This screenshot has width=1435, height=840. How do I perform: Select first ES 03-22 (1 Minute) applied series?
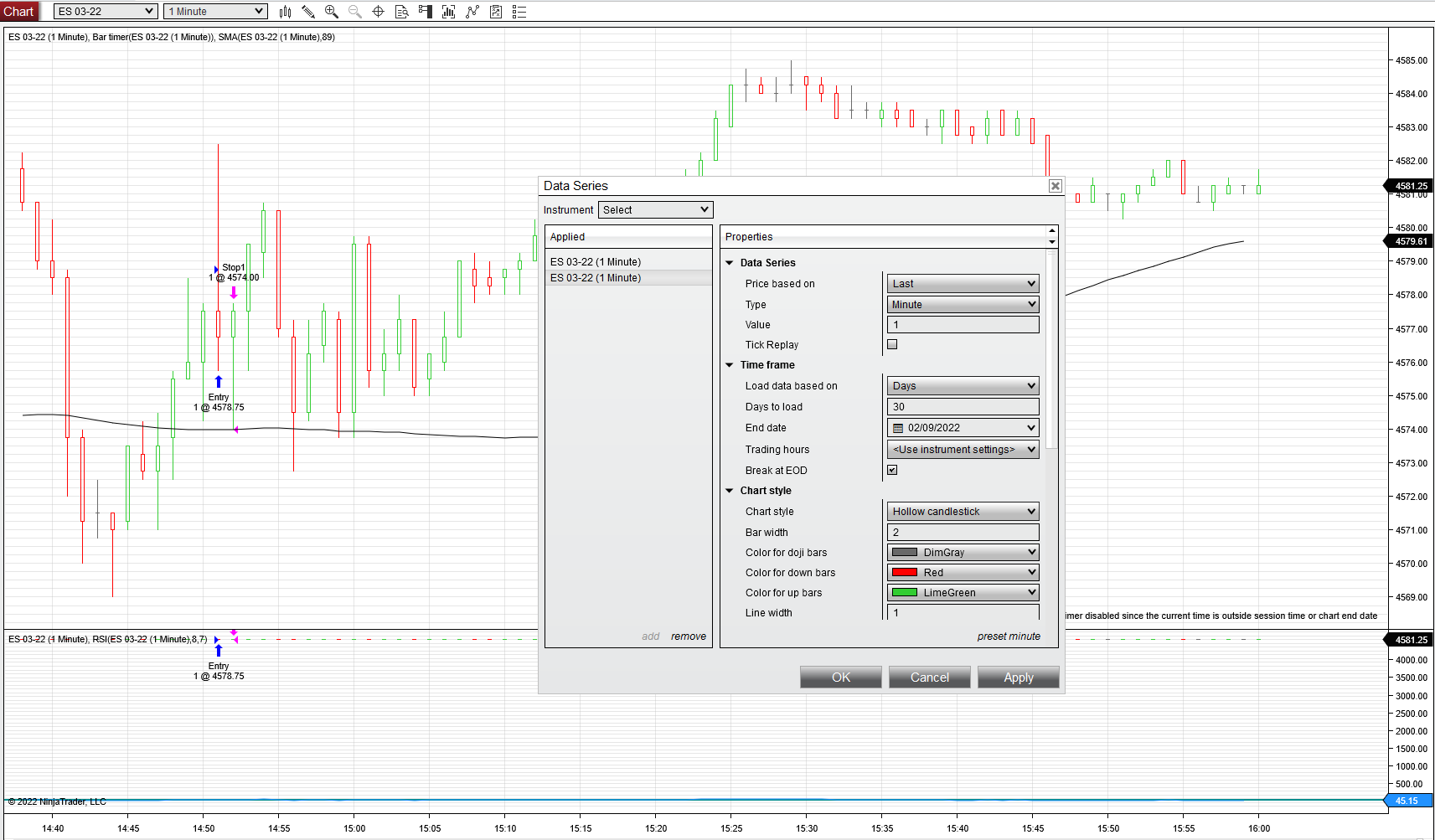(x=628, y=262)
